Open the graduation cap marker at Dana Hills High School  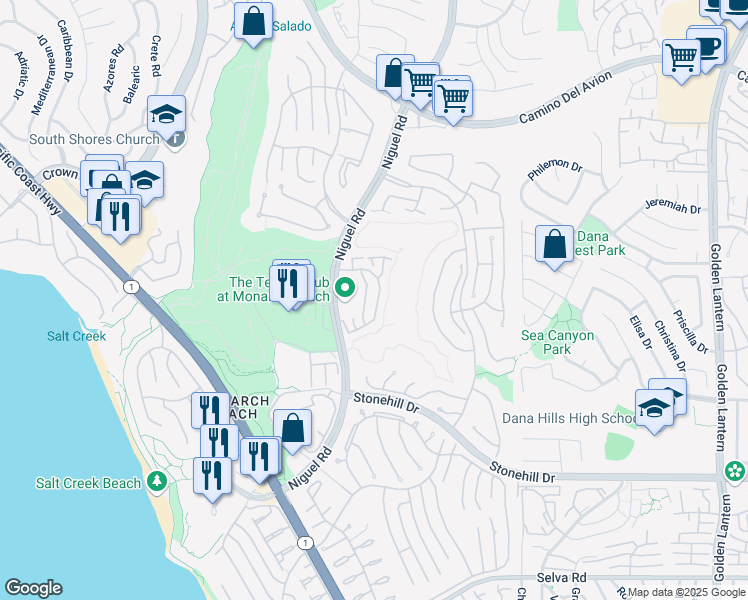coord(654,410)
